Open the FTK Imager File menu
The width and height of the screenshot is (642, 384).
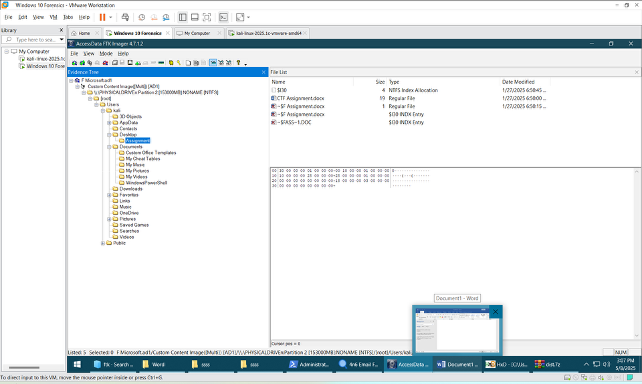coord(74,54)
